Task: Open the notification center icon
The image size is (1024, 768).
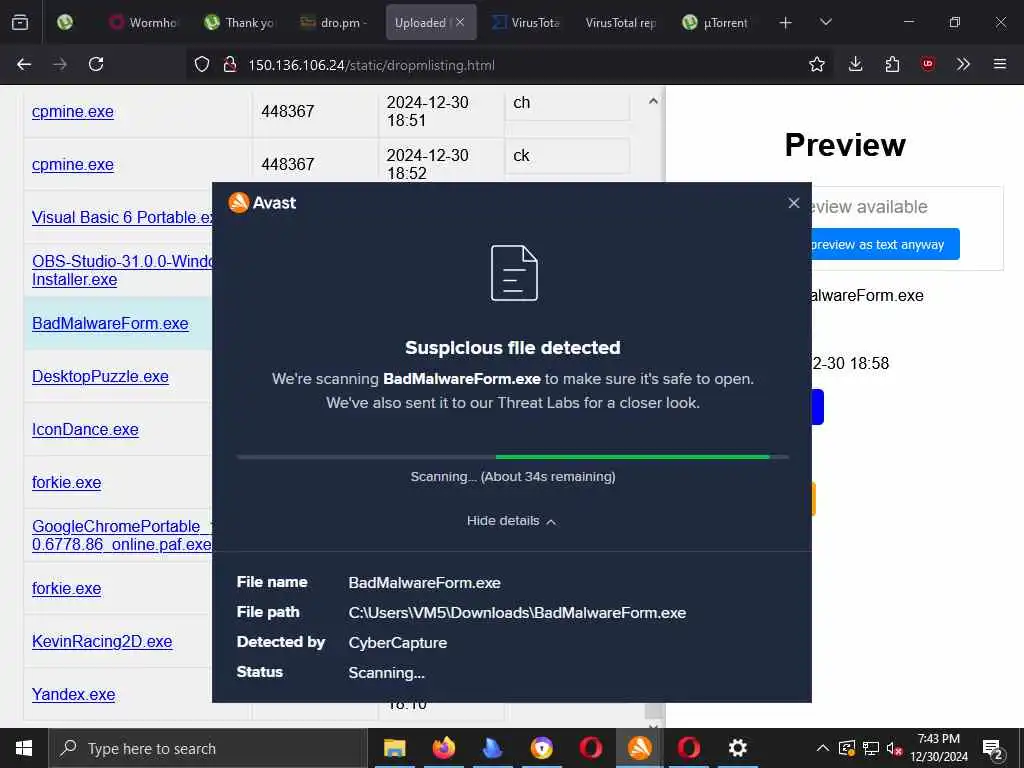Action: tap(993, 749)
